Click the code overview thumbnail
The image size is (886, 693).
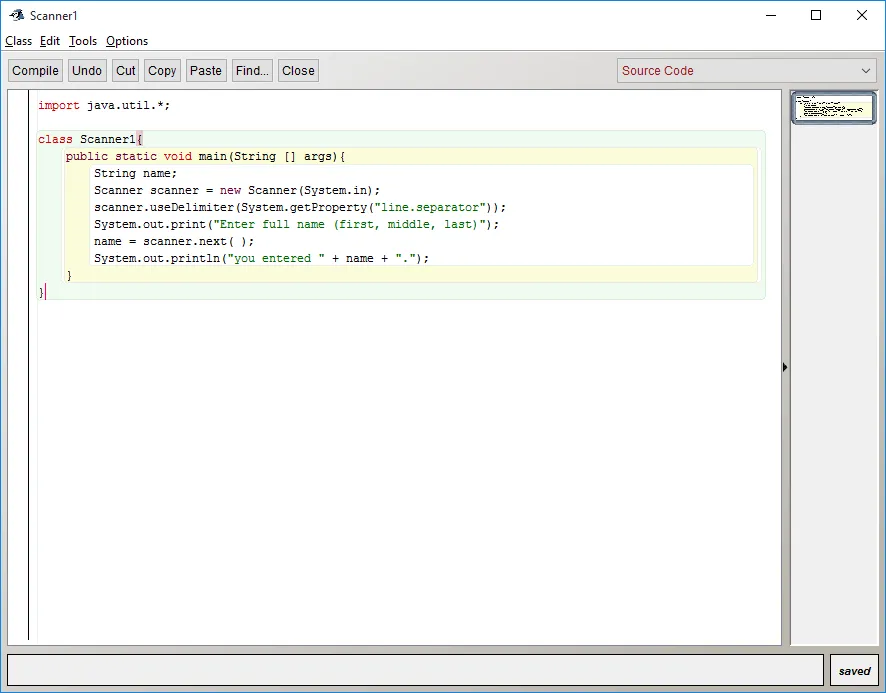833,107
